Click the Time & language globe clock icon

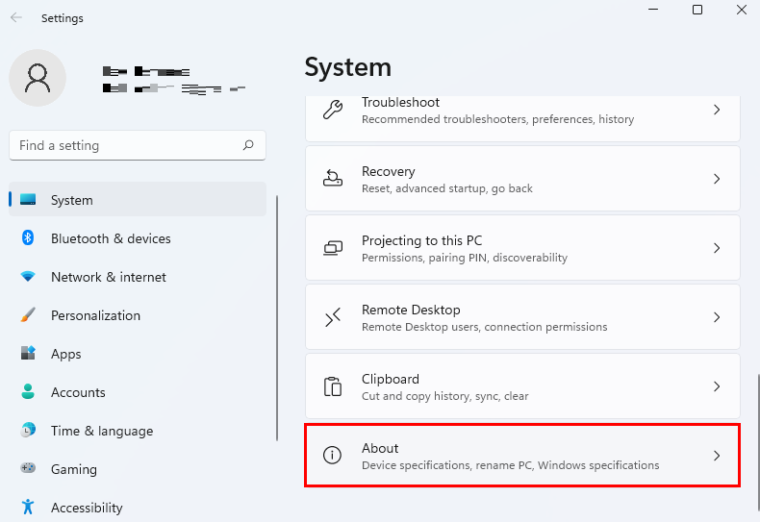tap(28, 430)
